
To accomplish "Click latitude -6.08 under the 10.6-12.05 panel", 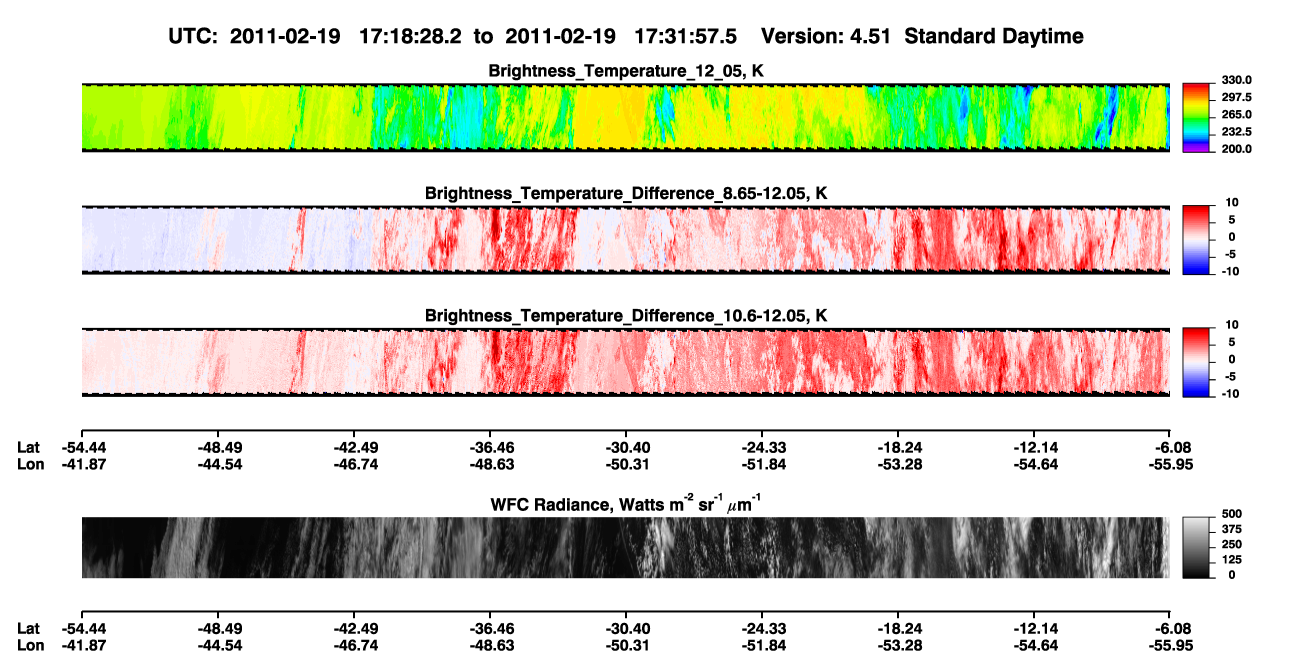I will point(1170,447).
